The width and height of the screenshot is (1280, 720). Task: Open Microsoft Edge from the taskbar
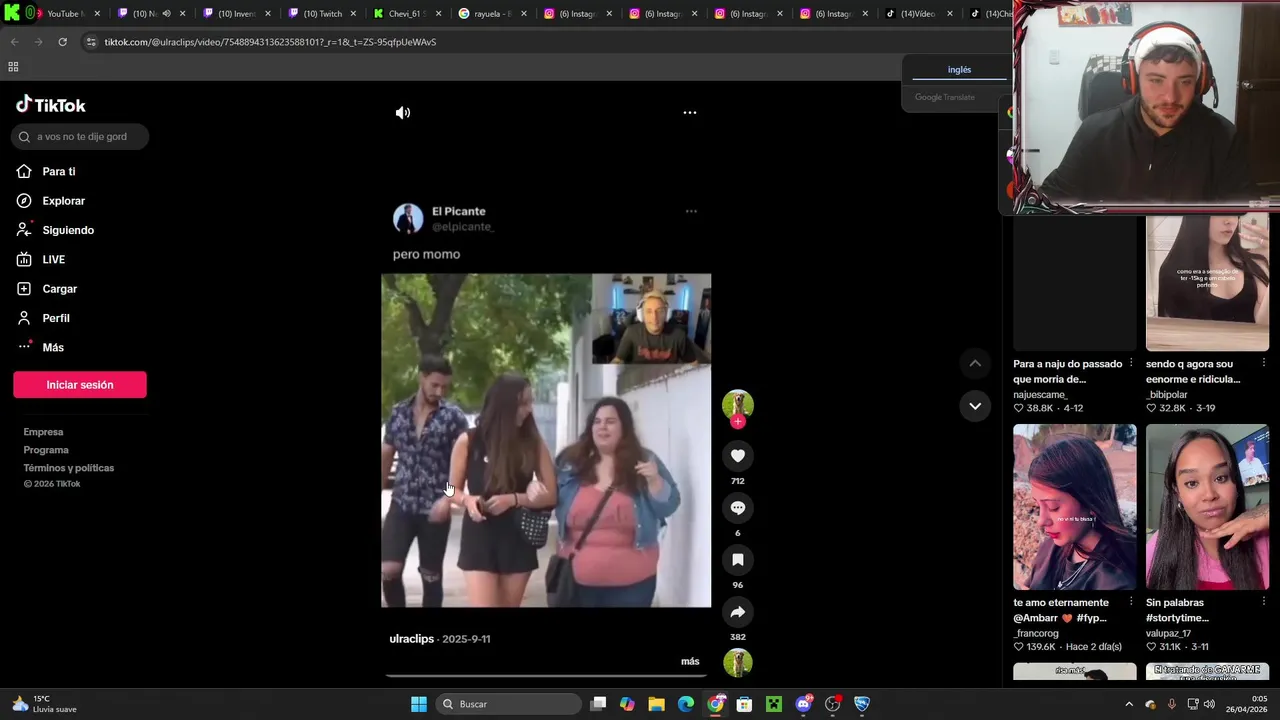pyautogui.click(x=685, y=704)
